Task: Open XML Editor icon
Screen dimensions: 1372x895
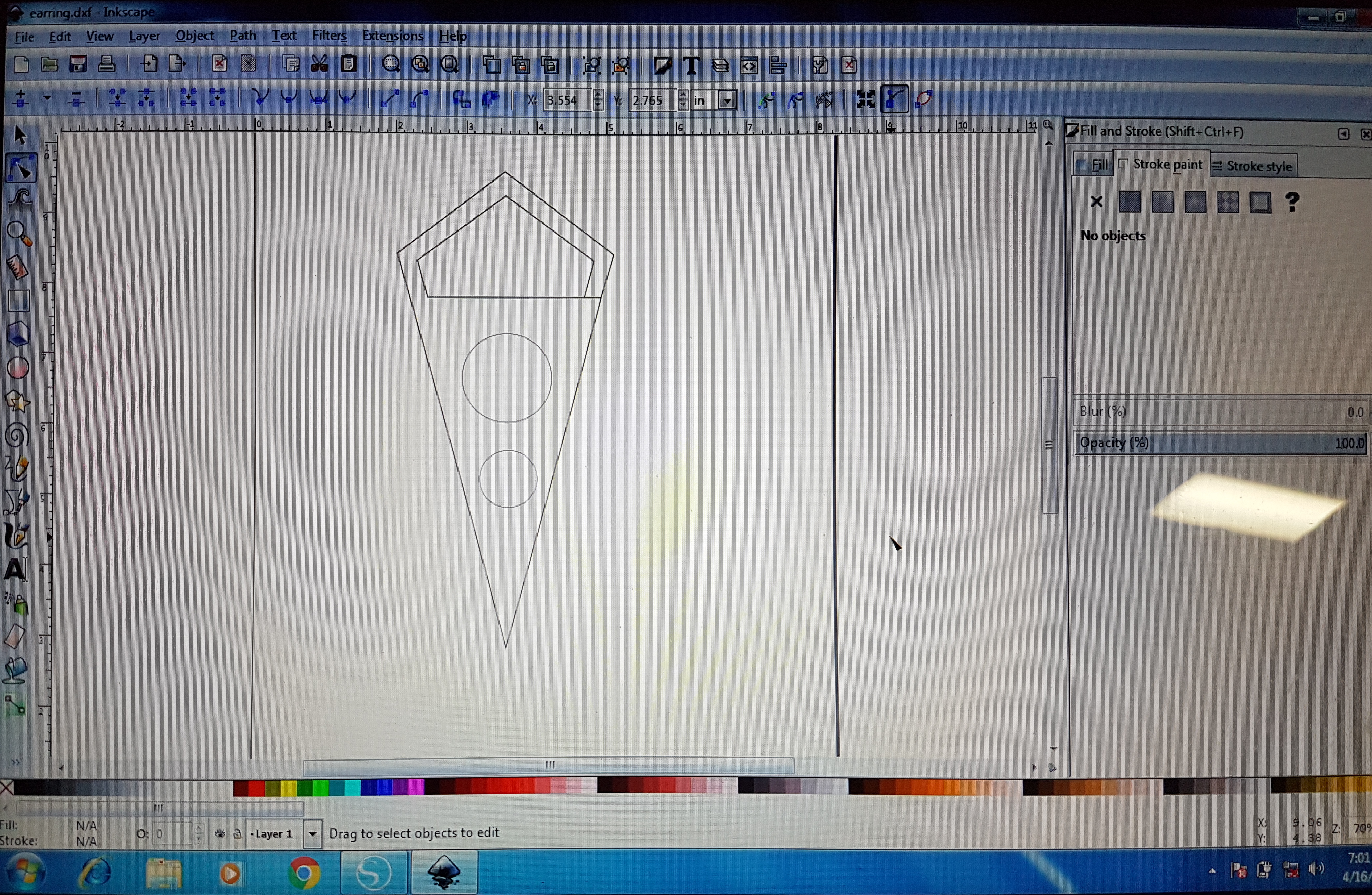Action: pyautogui.click(x=749, y=66)
